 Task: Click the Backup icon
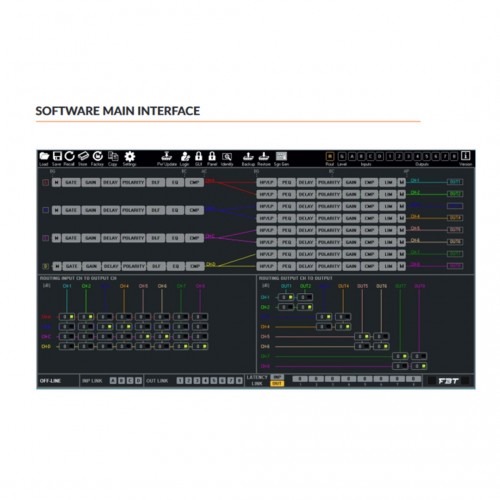pos(248,156)
